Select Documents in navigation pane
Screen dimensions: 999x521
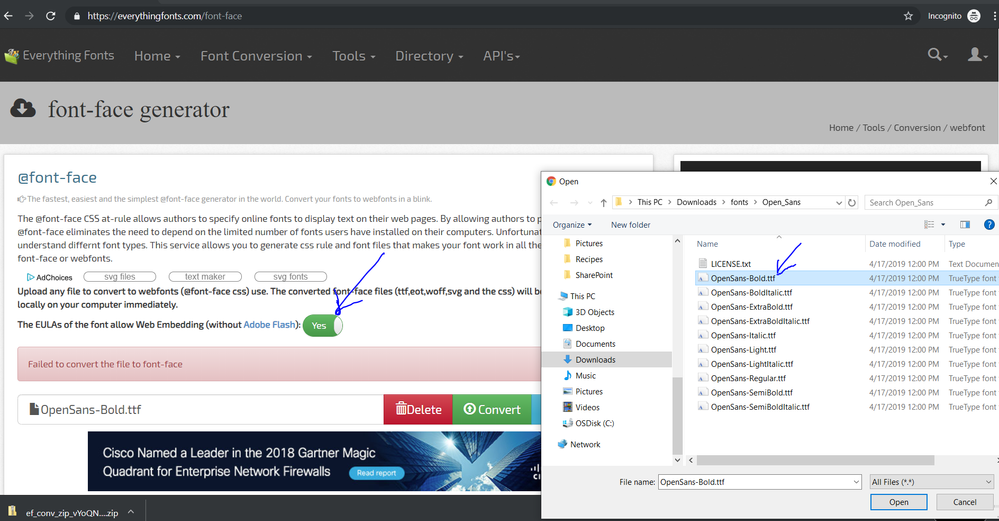click(589, 344)
